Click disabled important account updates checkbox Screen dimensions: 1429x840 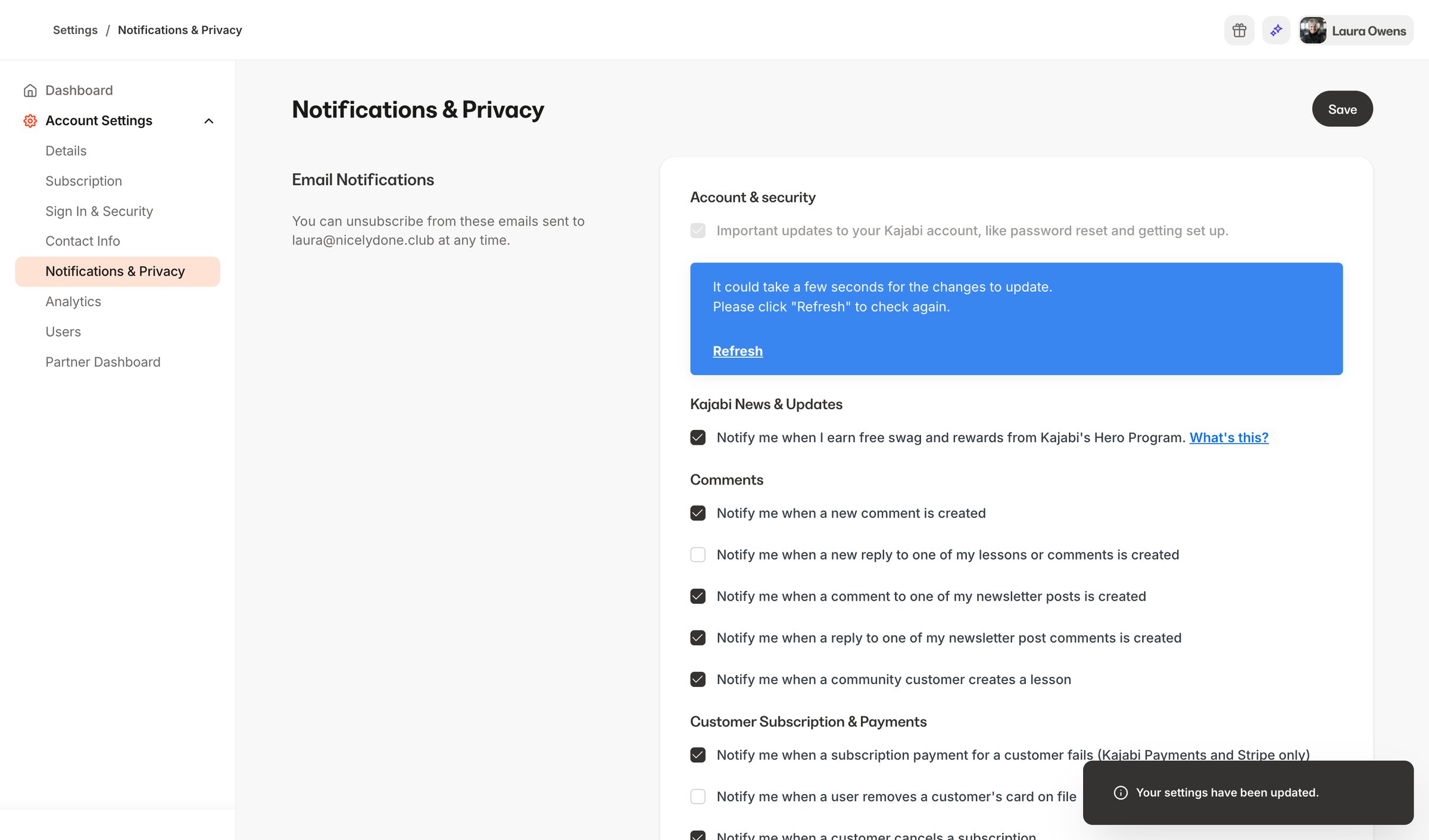pyautogui.click(x=698, y=230)
